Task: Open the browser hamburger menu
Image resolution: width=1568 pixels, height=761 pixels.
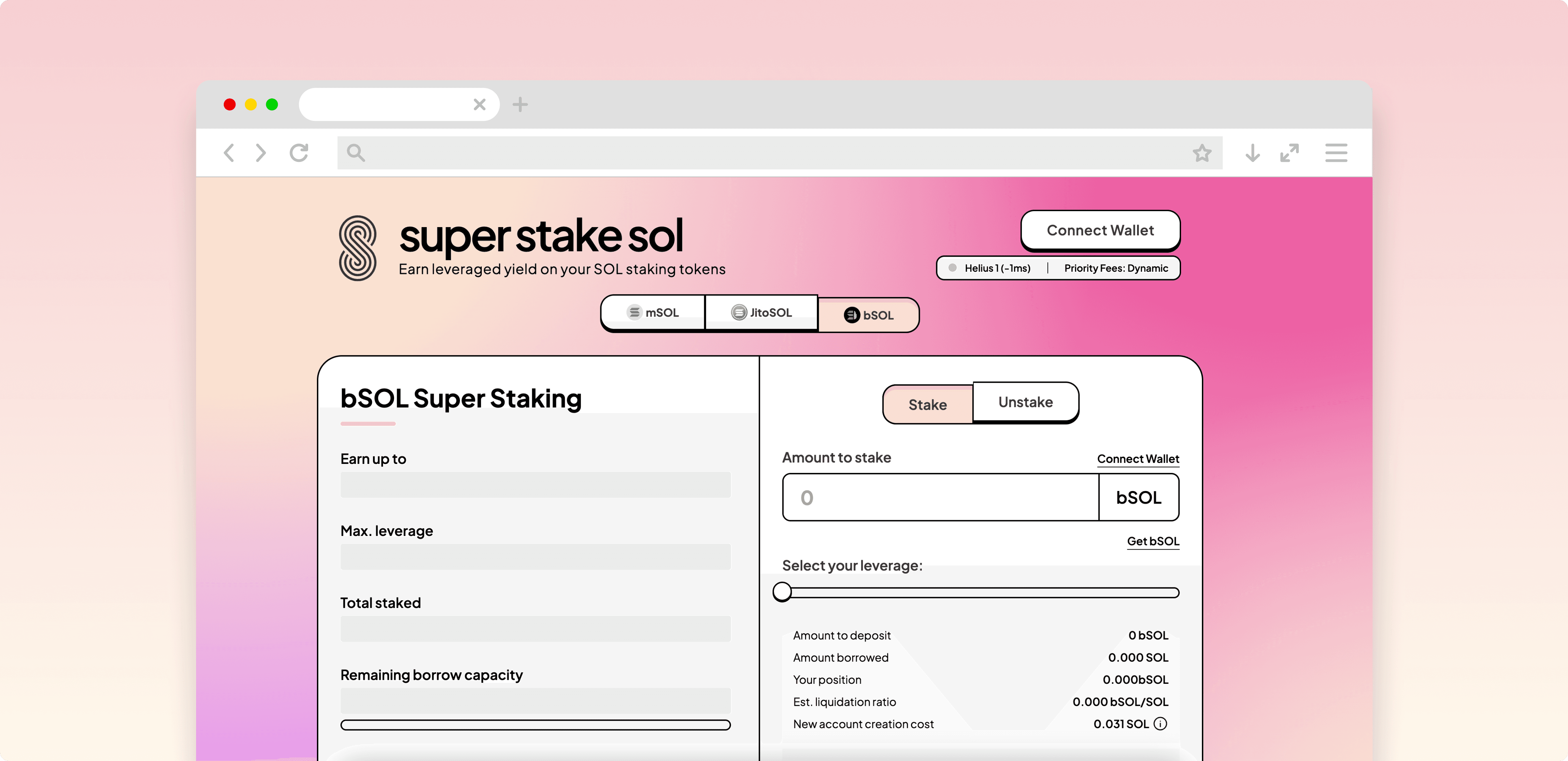Action: pos(1335,152)
